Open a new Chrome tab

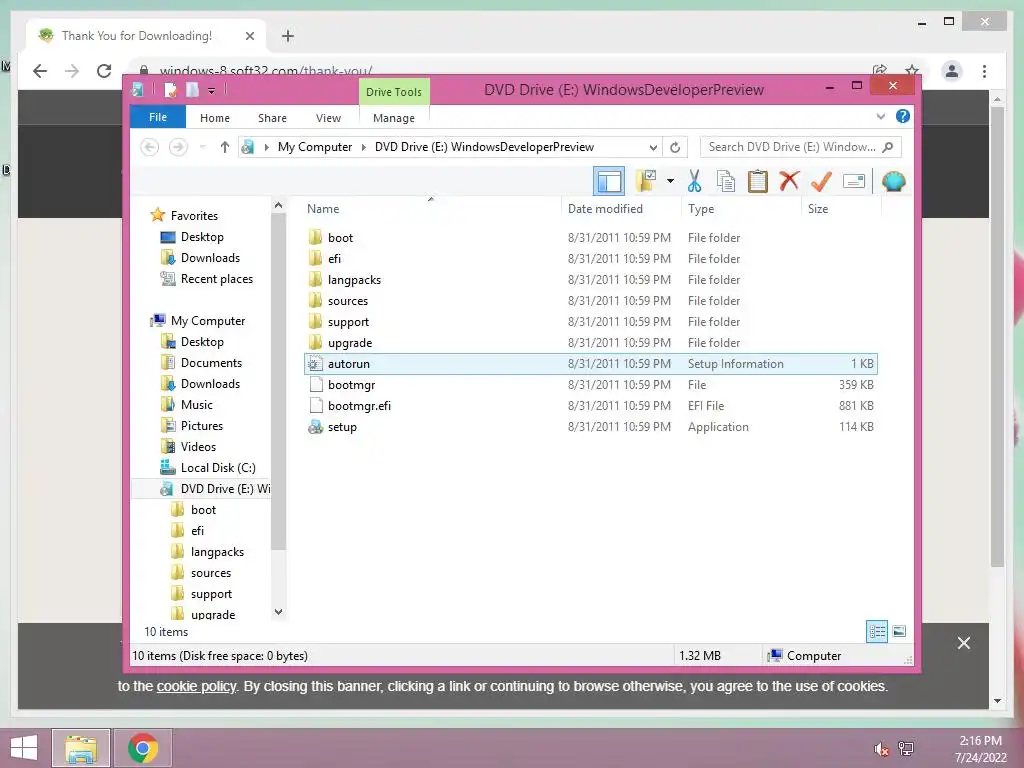pos(287,36)
